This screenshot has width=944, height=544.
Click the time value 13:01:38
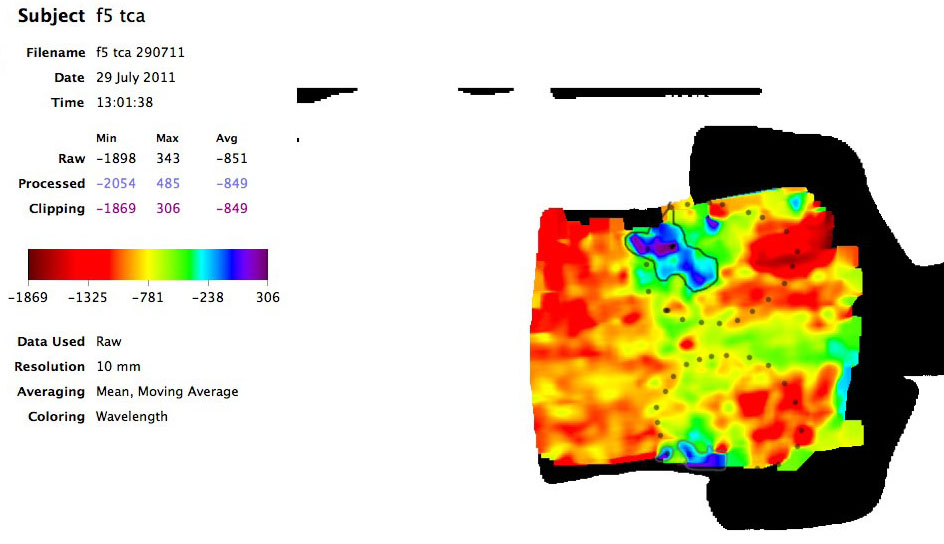tap(124, 103)
